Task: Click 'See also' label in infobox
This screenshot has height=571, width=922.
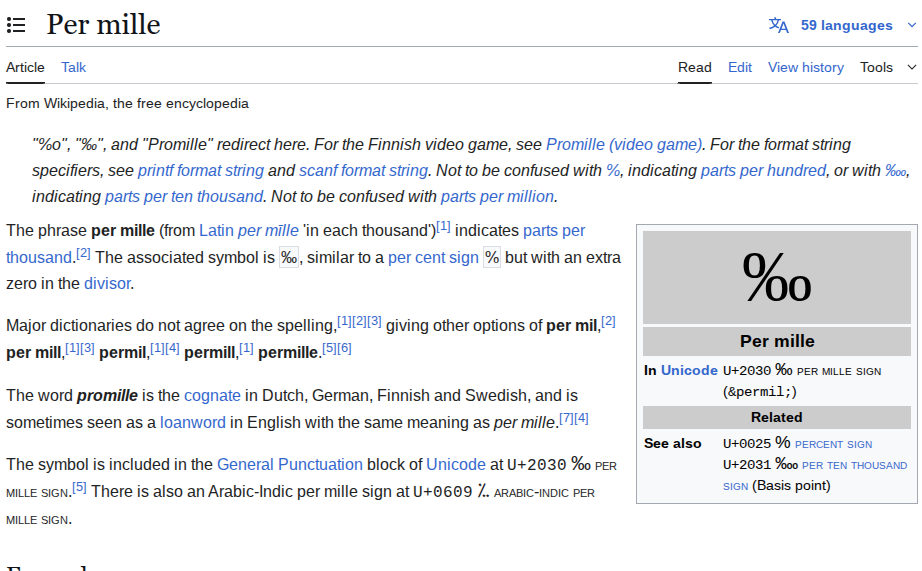Action: click(x=673, y=443)
